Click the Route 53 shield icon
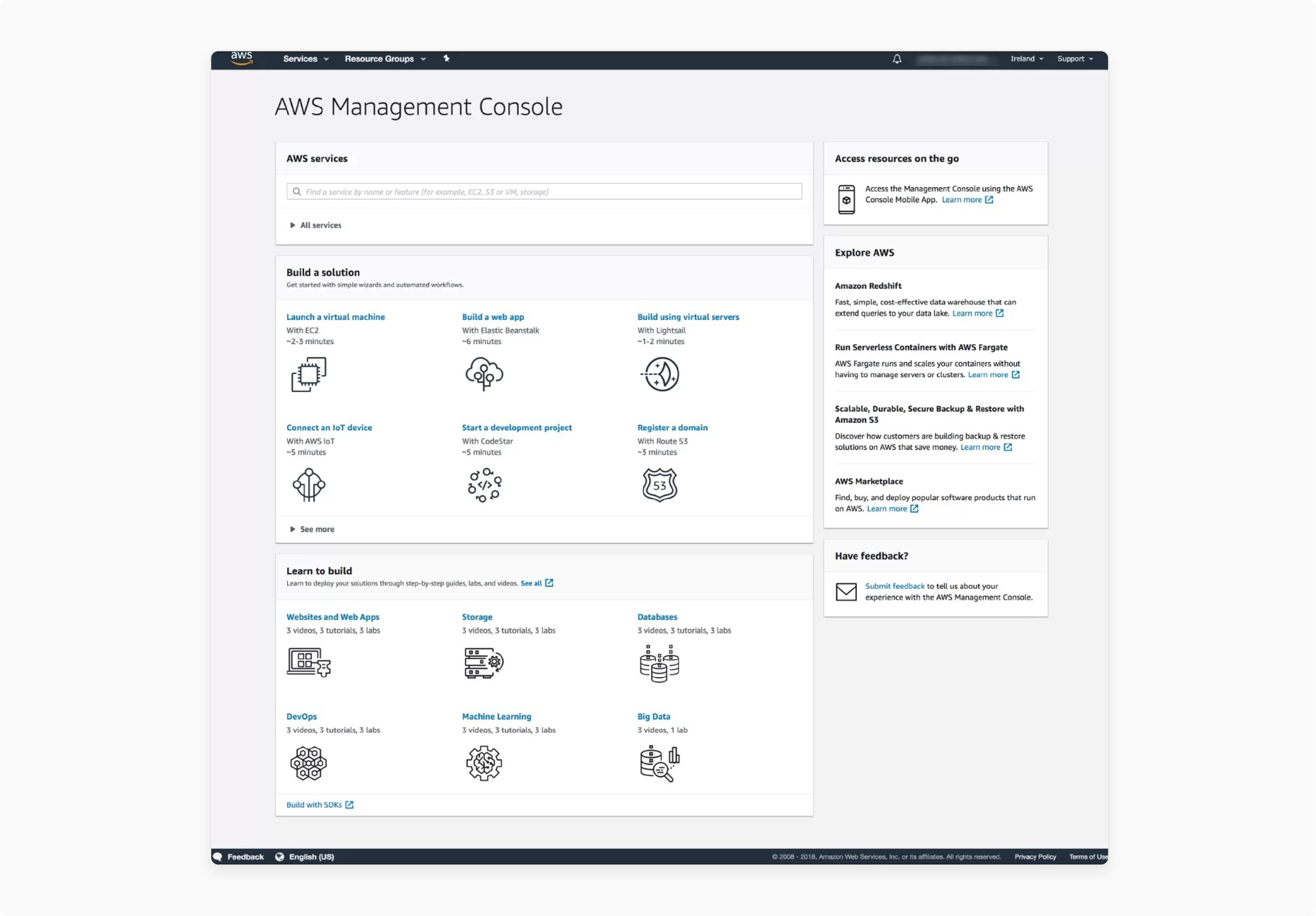This screenshot has height=916, width=1316. pyautogui.click(x=660, y=485)
